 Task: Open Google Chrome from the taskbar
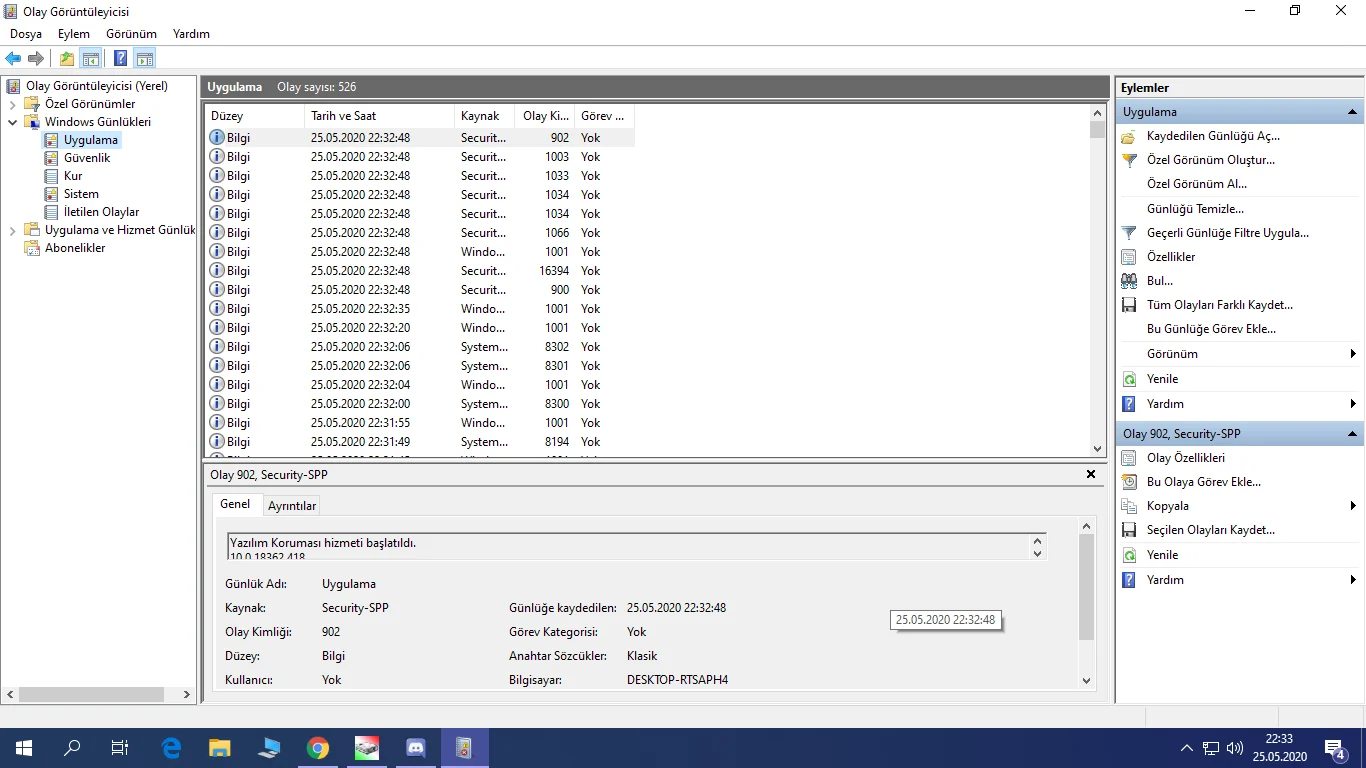[x=318, y=748]
